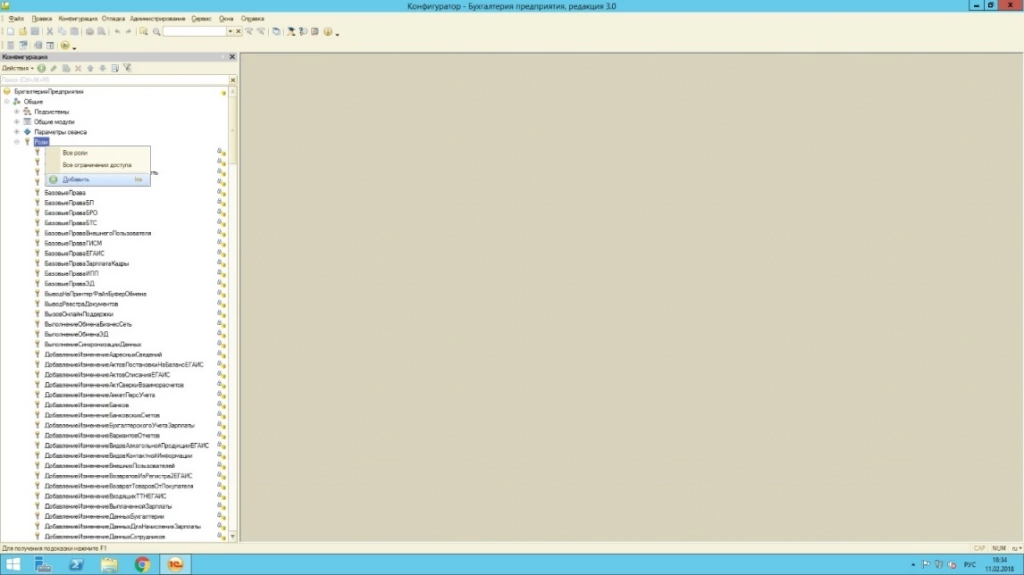The image size is (1024, 575).
Task: Collapse the Роли tree node
Action: tap(17, 142)
